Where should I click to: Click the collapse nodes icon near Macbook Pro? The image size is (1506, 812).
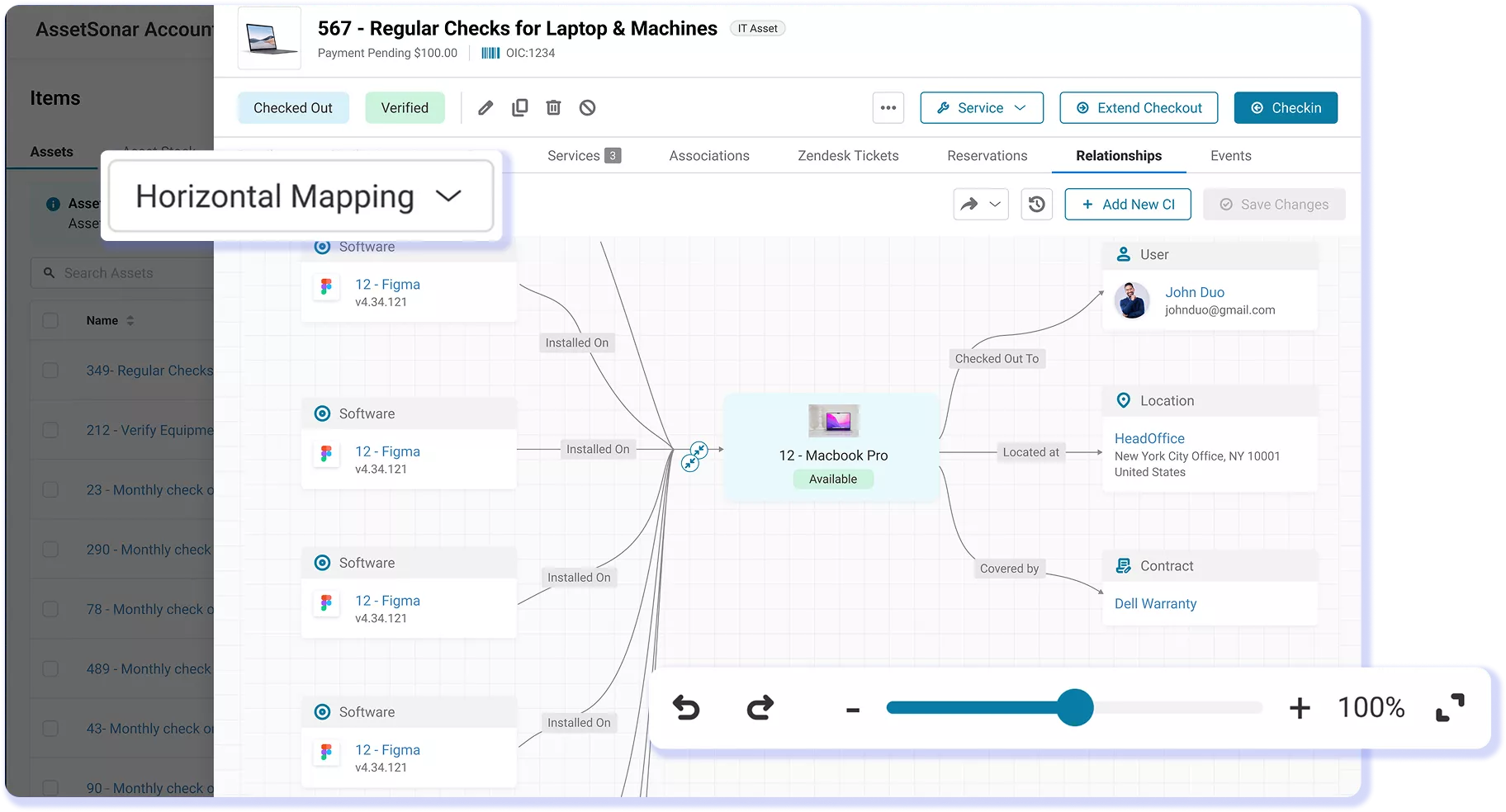tap(694, 456)
